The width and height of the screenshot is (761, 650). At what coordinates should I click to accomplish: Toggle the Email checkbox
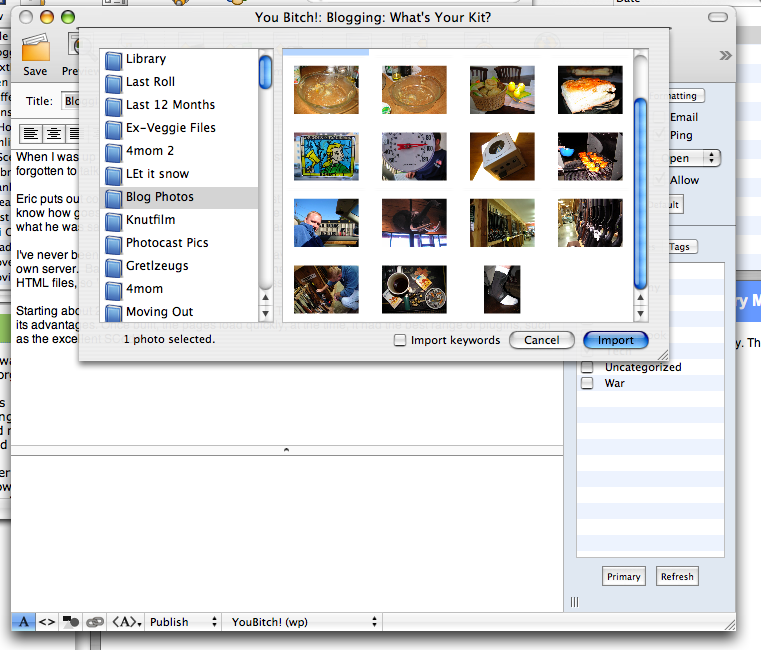pos(660,117)
